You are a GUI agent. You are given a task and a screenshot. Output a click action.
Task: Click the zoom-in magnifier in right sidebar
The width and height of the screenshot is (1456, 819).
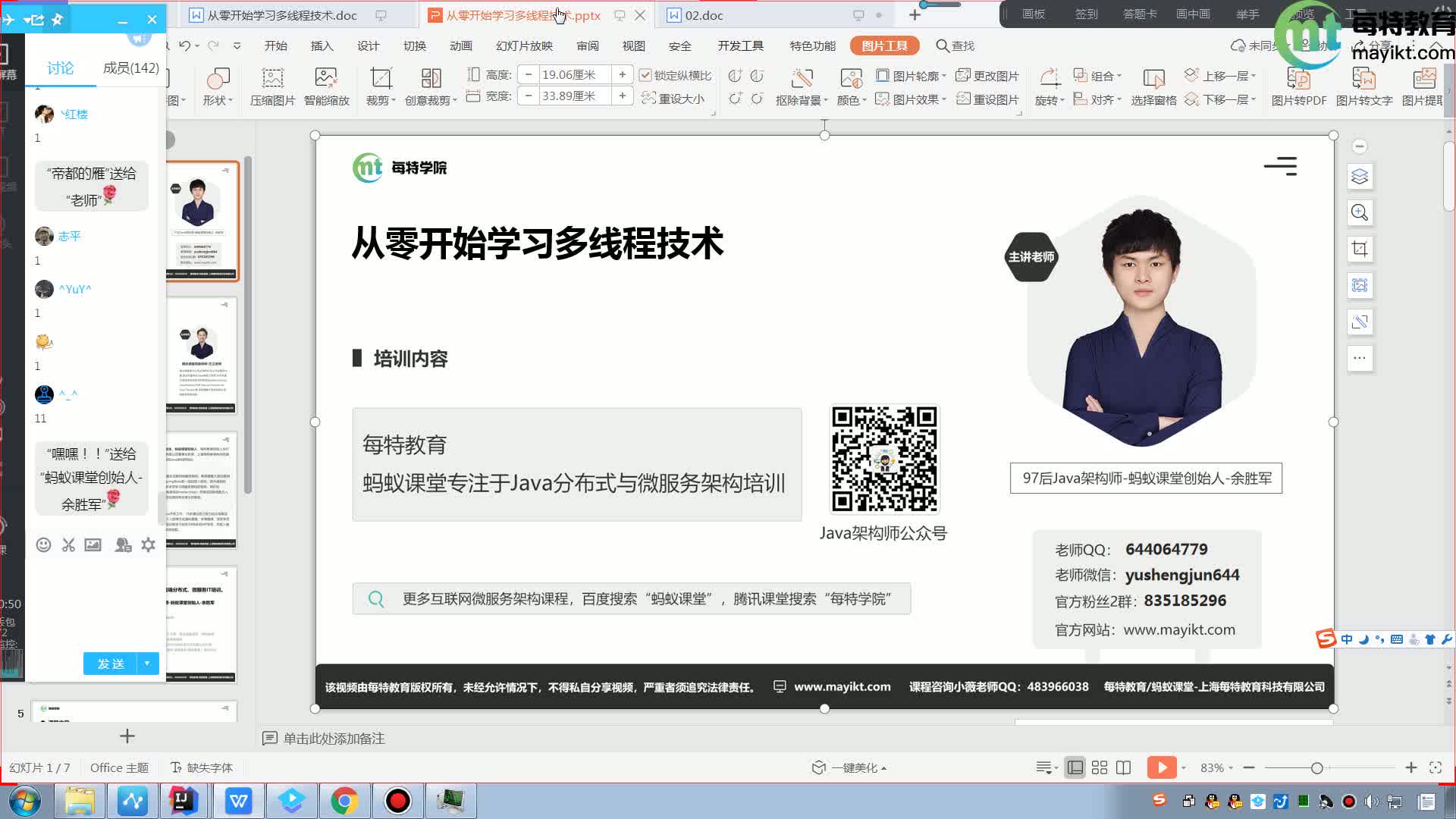point(1360,213)
